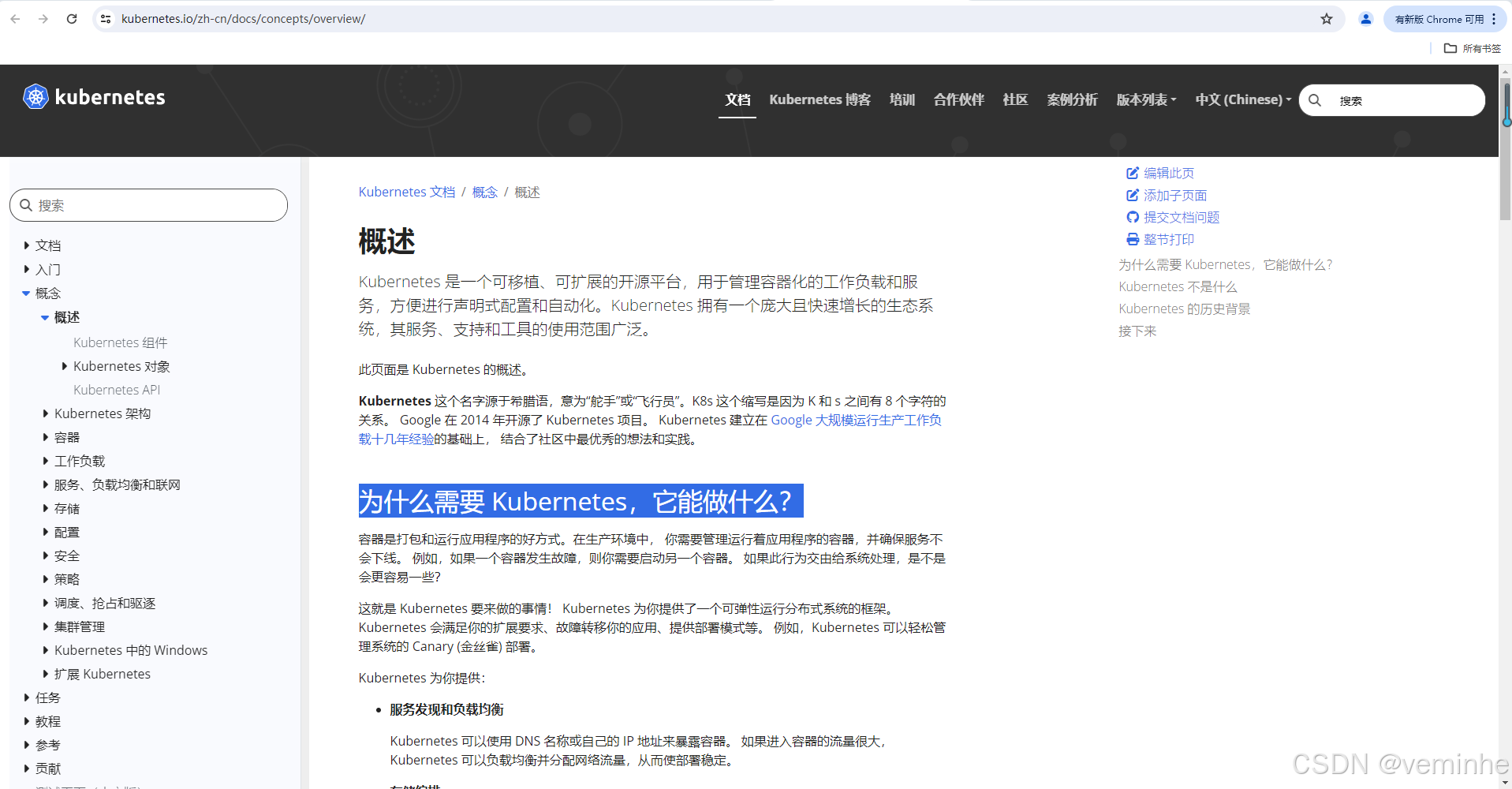This screenshot has height=789, width=1512.
Task: Click the magnifier icon in header search
Action: pyautogui.click(x=1315, y=100)
